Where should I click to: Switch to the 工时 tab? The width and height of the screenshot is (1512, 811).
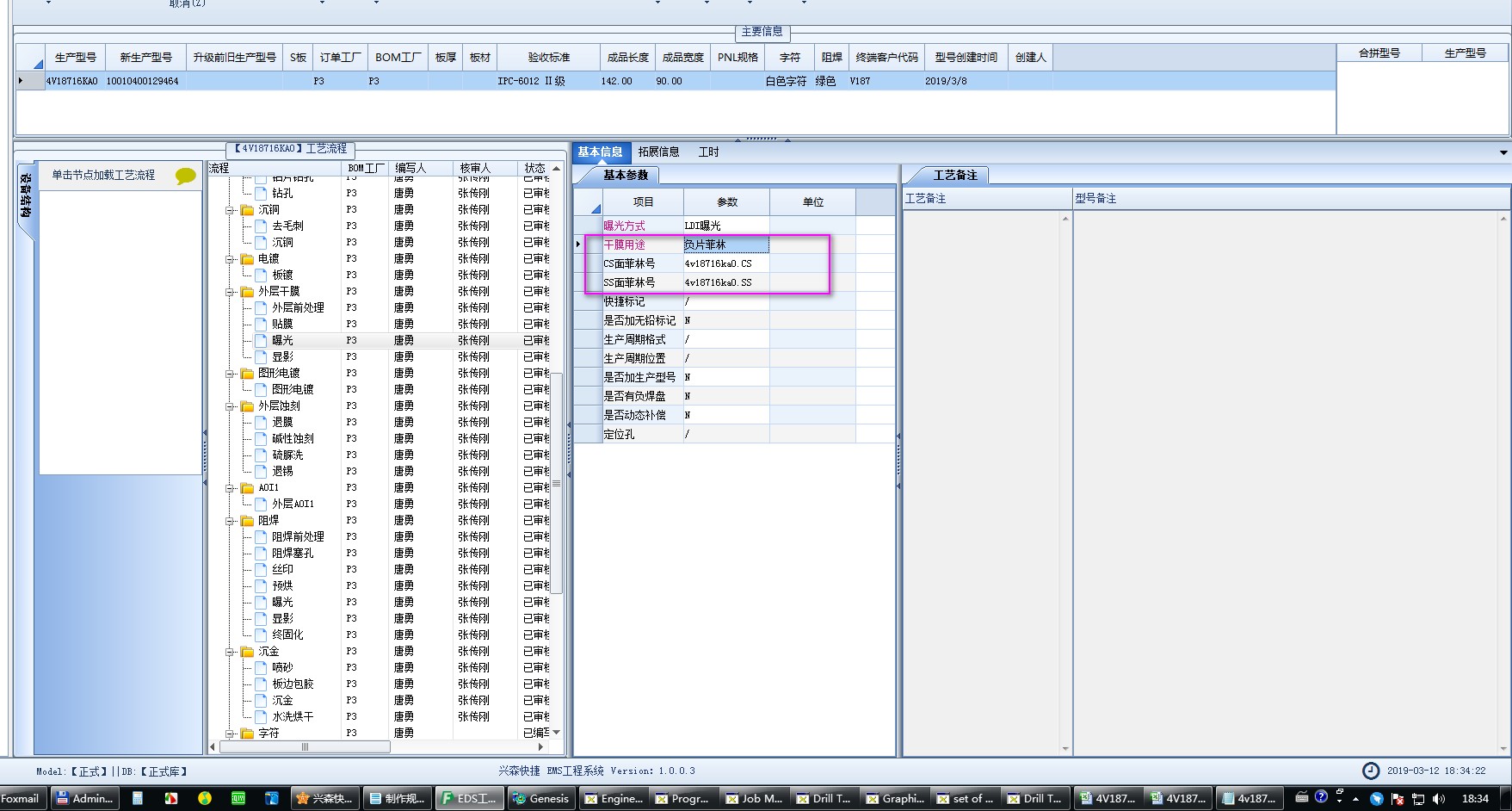(x=708, y=152)
